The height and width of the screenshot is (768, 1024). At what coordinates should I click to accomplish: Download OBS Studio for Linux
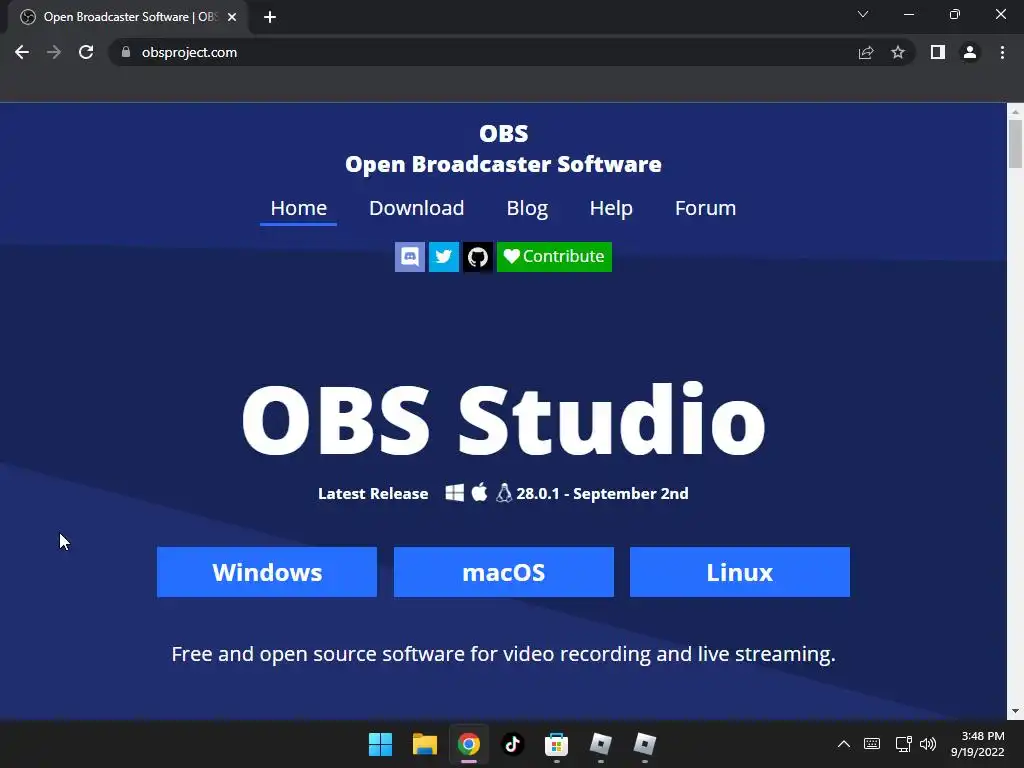740,572
